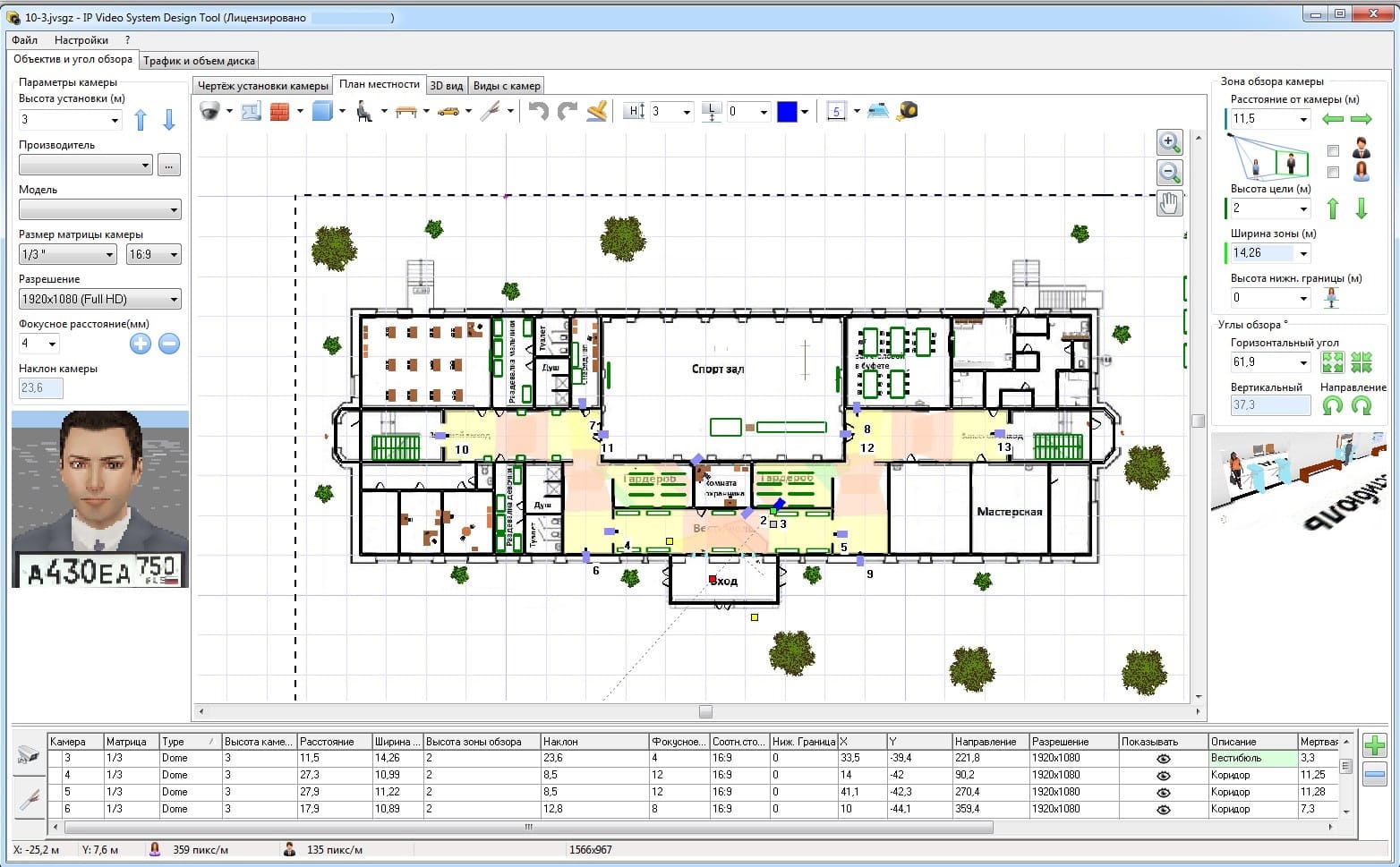Switch to the Трафик и объем диска tab
Image resolution: width=1400 pixels, height=867 pixels.
[199, 61]
